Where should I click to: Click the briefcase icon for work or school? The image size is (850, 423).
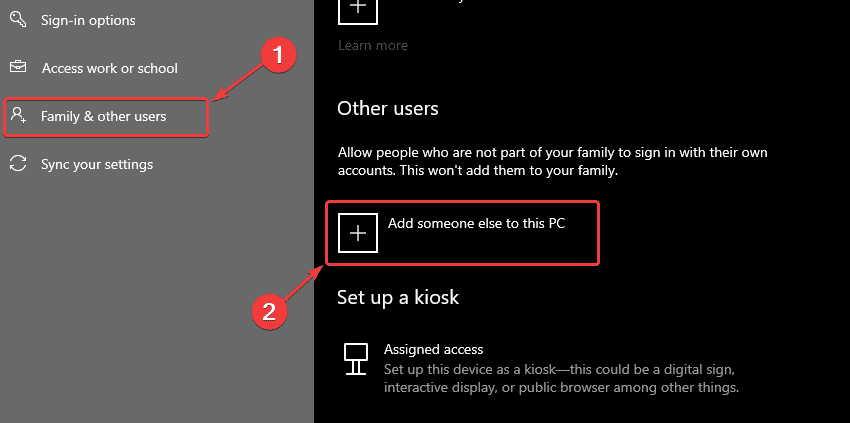(18, 67)
